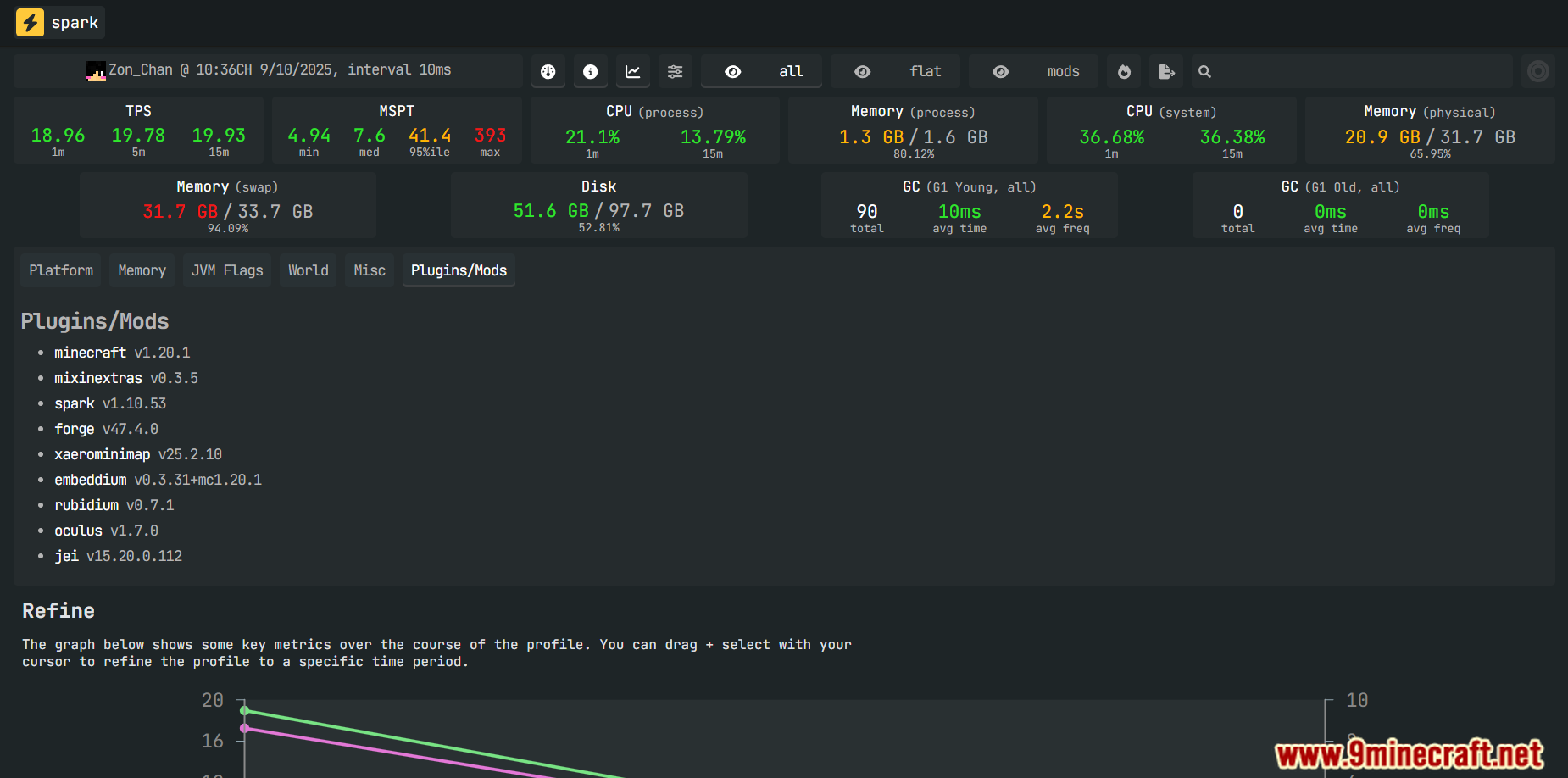This screenshot has height=778, width=1568.
Task: Click the export profile icon
Action: [1166, 72]
